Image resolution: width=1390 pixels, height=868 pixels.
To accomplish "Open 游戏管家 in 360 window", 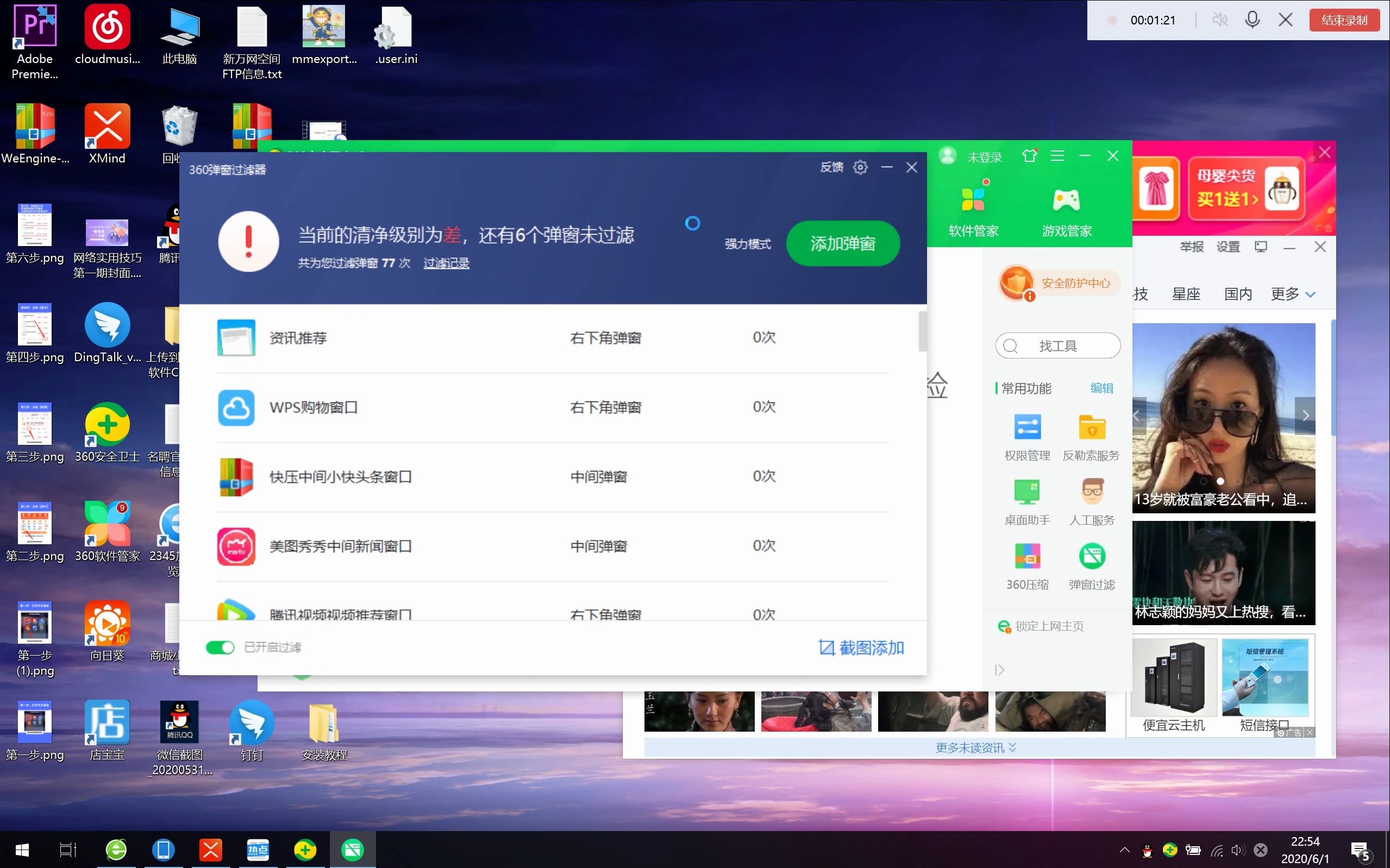I will (x=1067, y=212).
